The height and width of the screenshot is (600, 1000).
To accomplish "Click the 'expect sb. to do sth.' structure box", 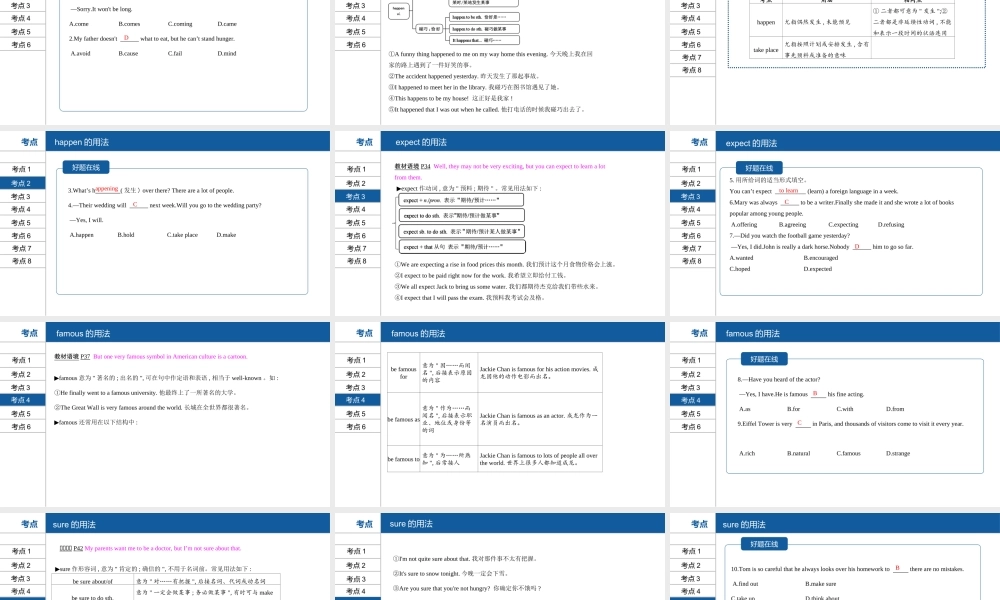I will click(x=462, y=231).
